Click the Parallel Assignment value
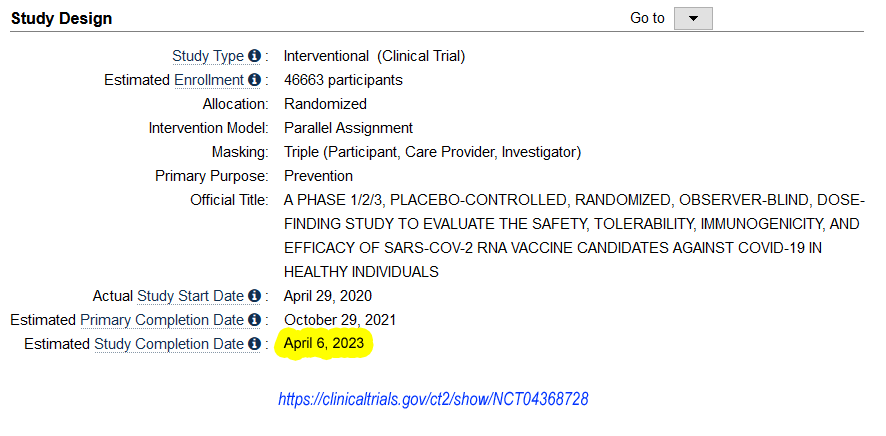Screen dimensions: 886x436 [348, 128]
